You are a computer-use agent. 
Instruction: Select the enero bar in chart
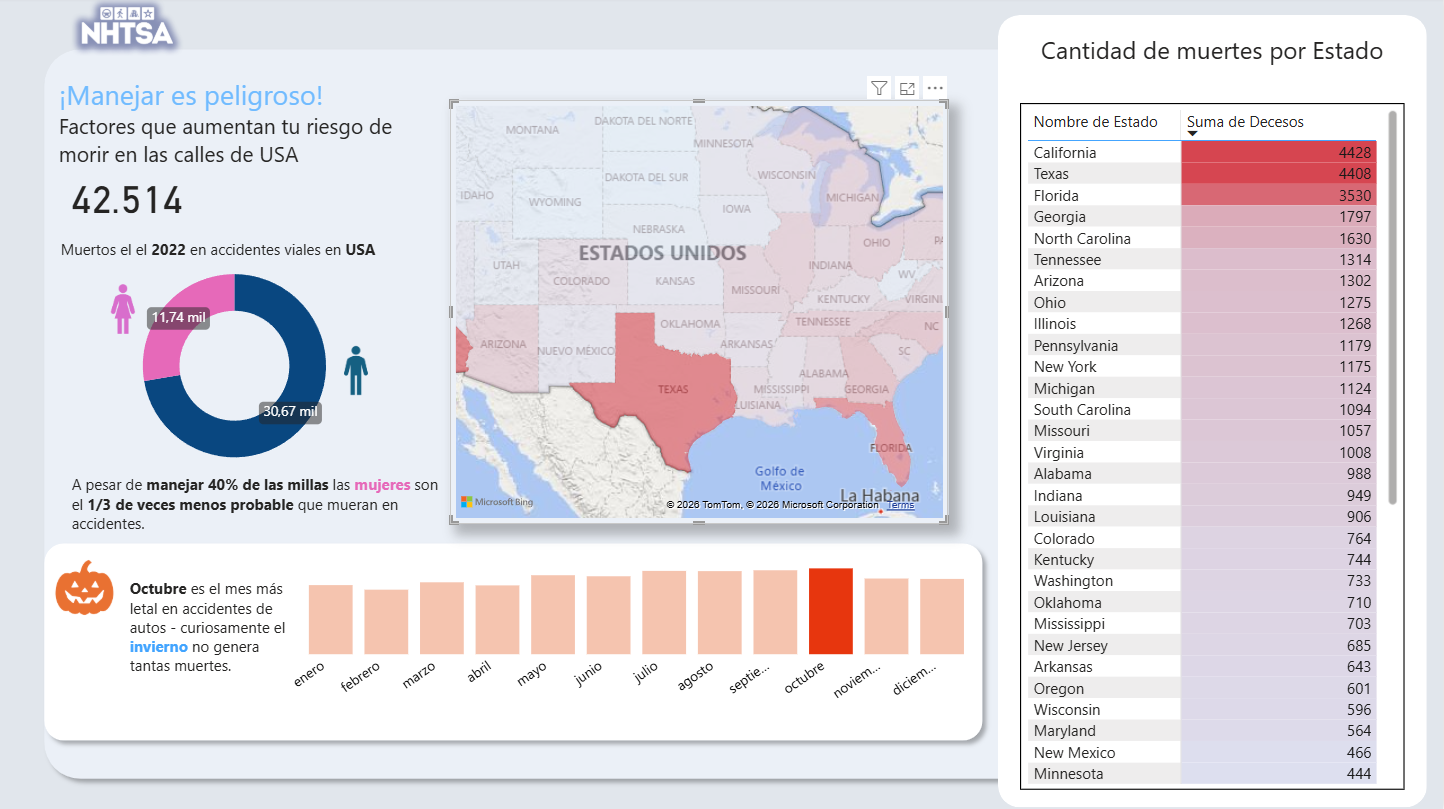(331, 619)
